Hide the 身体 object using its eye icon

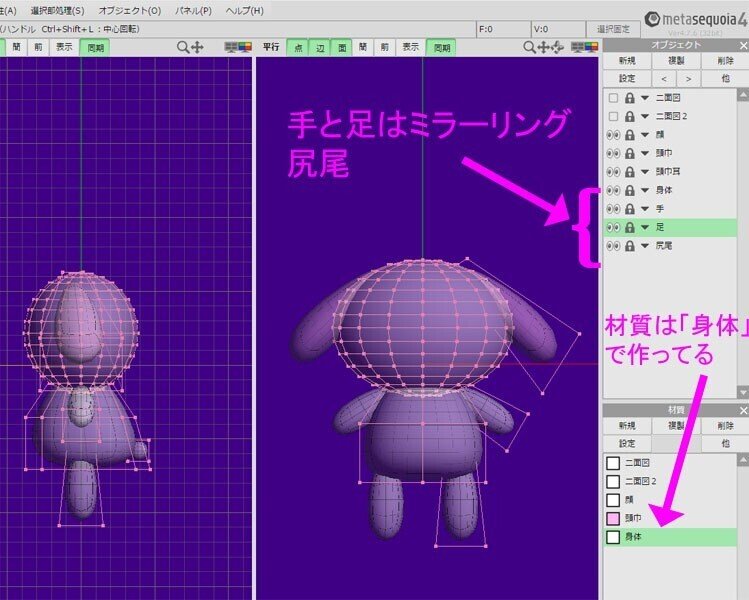point(613,190)
